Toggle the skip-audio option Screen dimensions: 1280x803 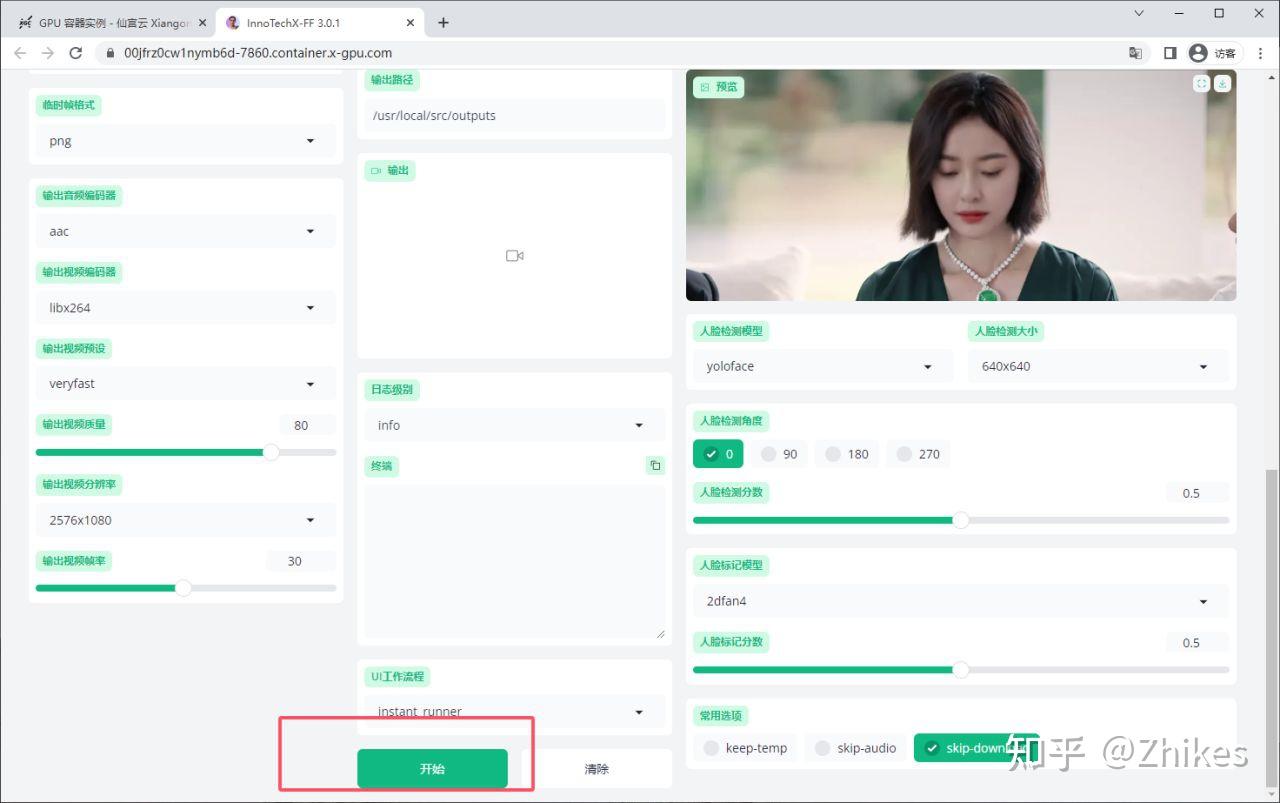855,748
